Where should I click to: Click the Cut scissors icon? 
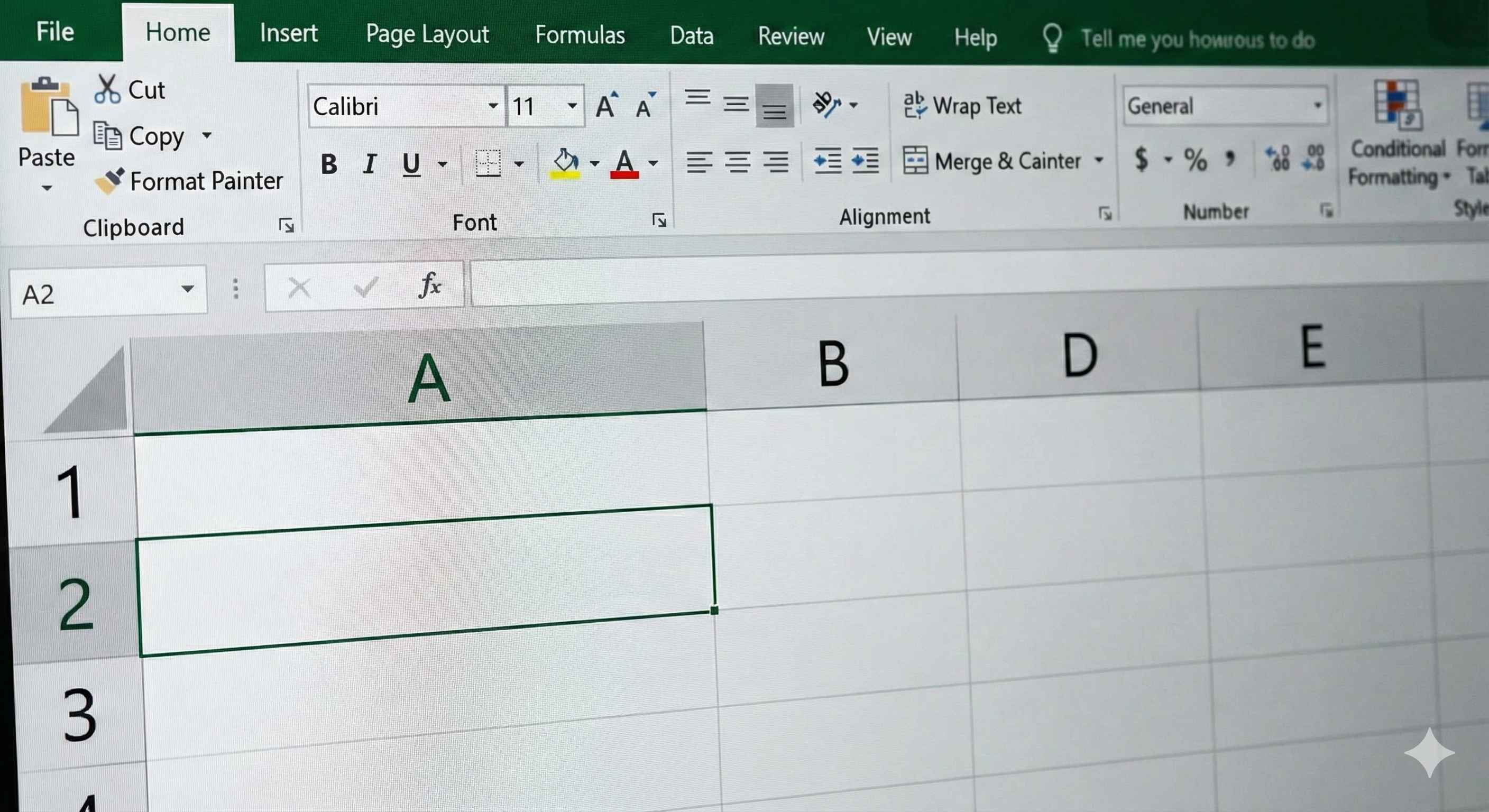pos(108,89)
